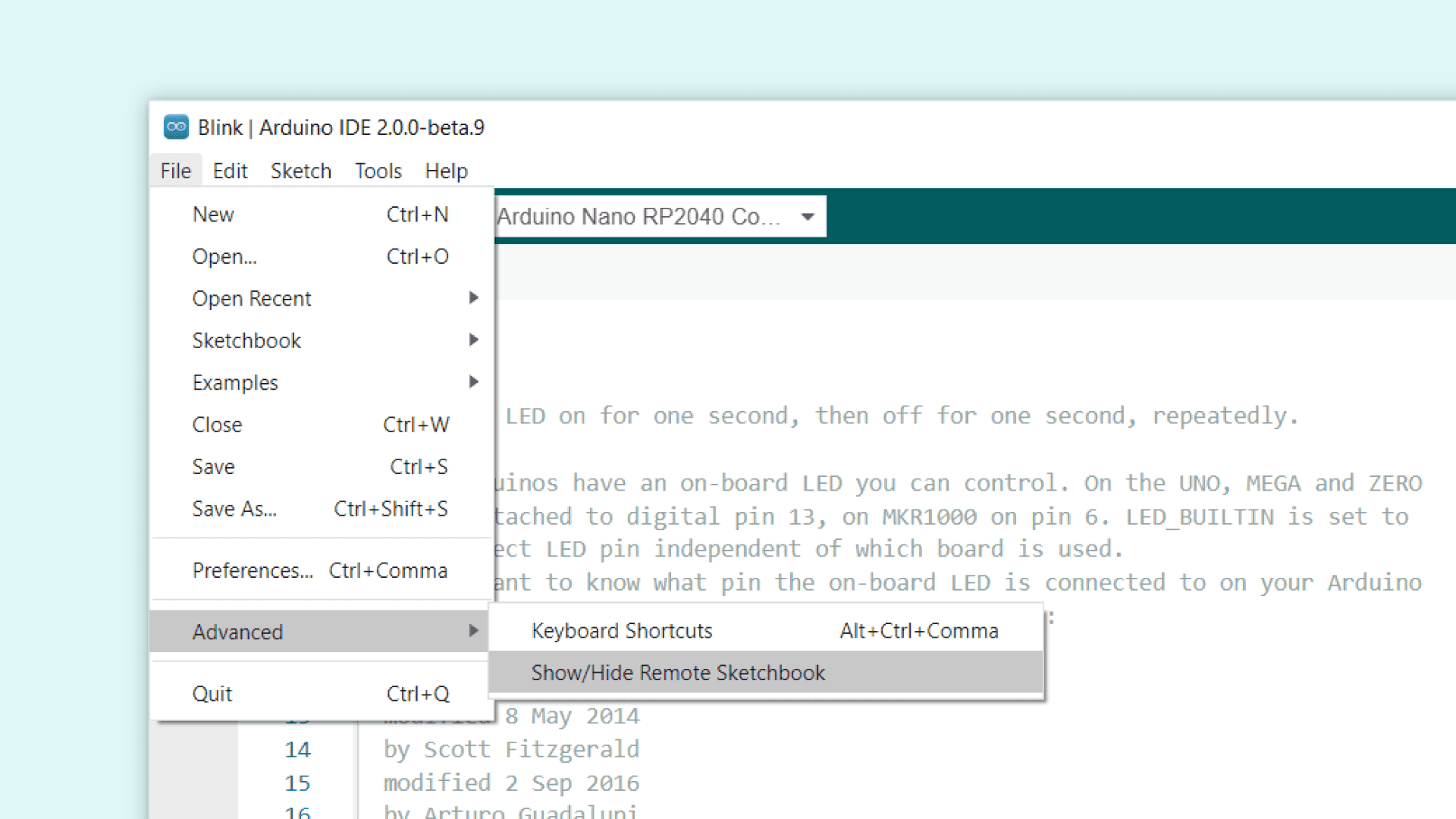Open the Tools menu
The height and width of the screenshot is (819, 1456).
click(x=378, y=171)
